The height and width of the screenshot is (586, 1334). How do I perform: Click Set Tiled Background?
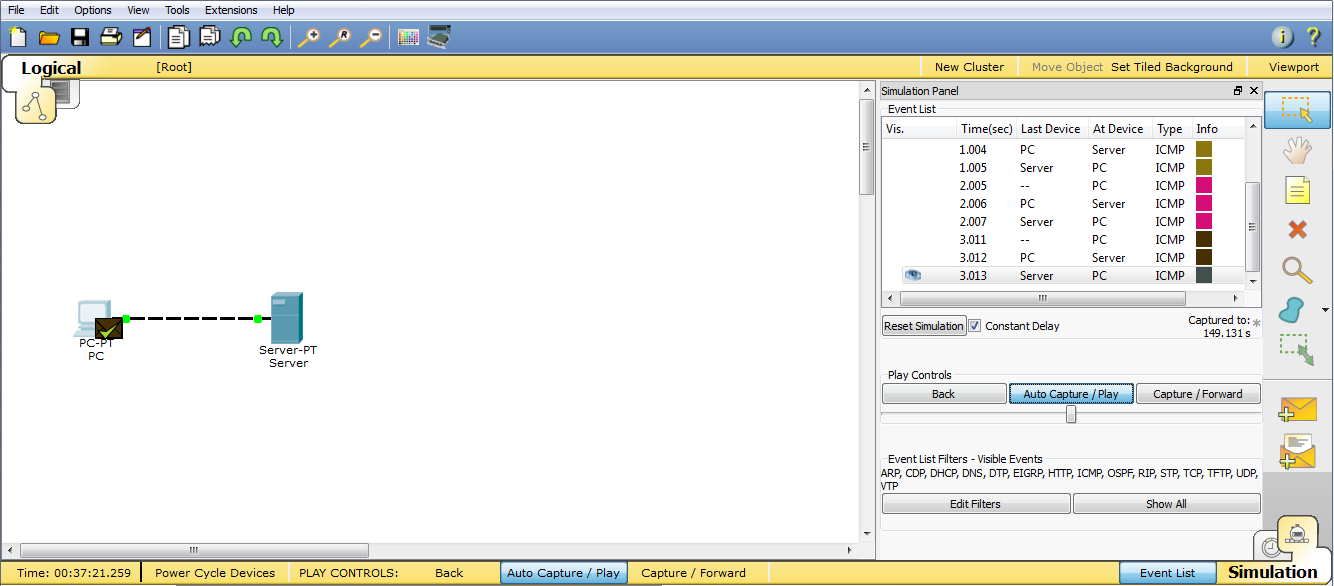(1172, 67)
